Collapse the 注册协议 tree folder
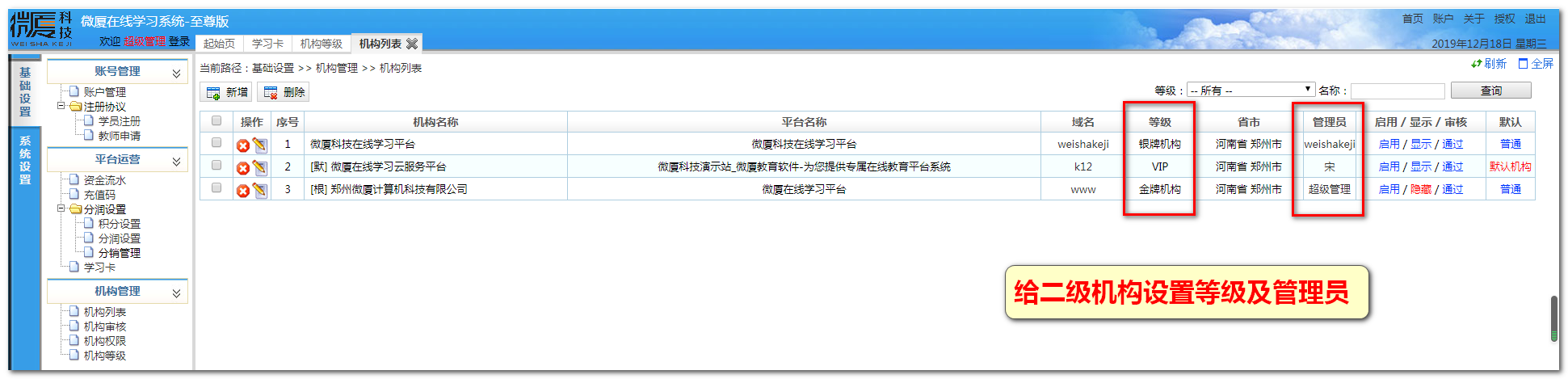 (61, 106)
